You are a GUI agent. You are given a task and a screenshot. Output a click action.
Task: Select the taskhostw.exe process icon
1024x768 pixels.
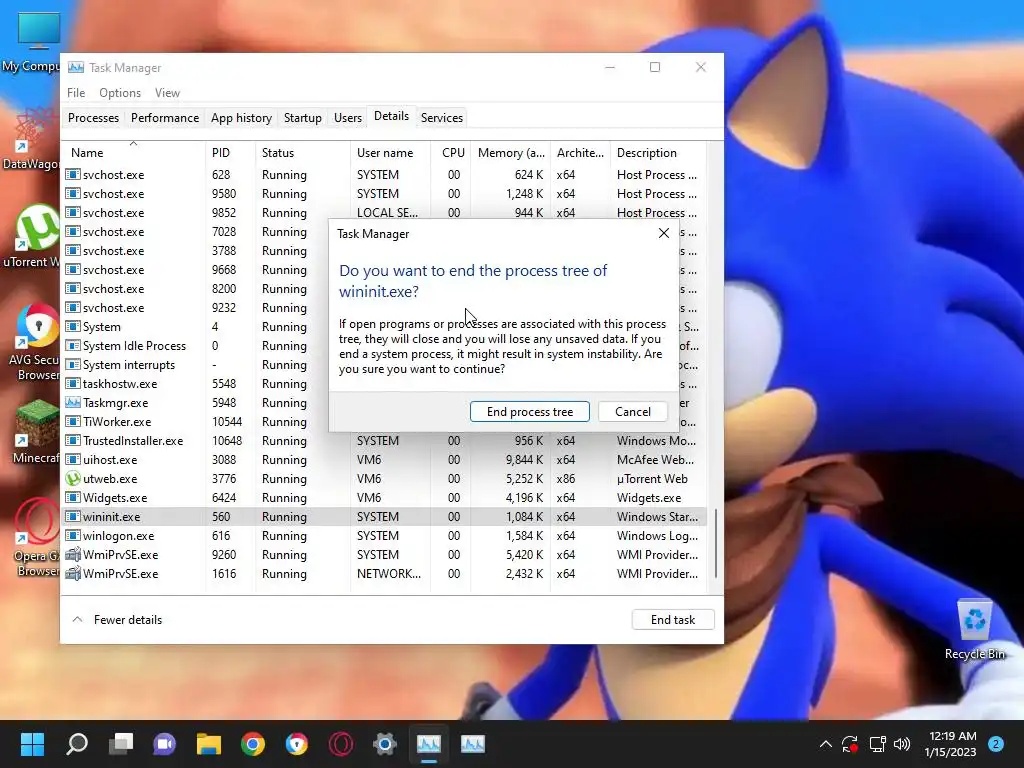pos(72,383)
